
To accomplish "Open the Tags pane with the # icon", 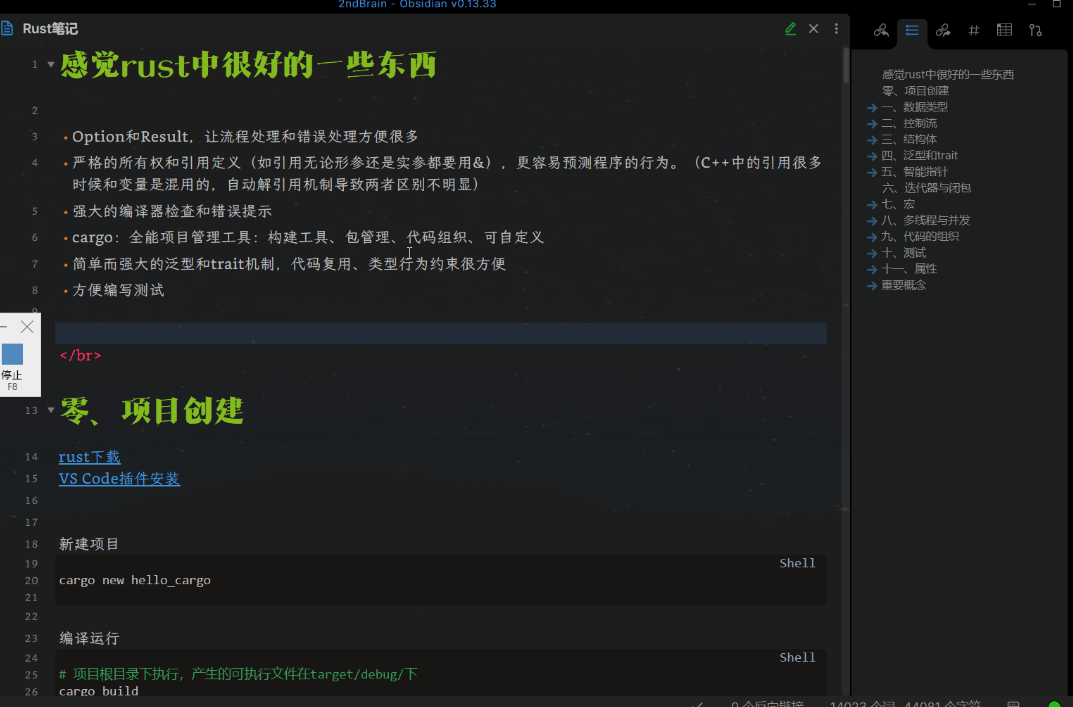I will (x=974, y=30).
